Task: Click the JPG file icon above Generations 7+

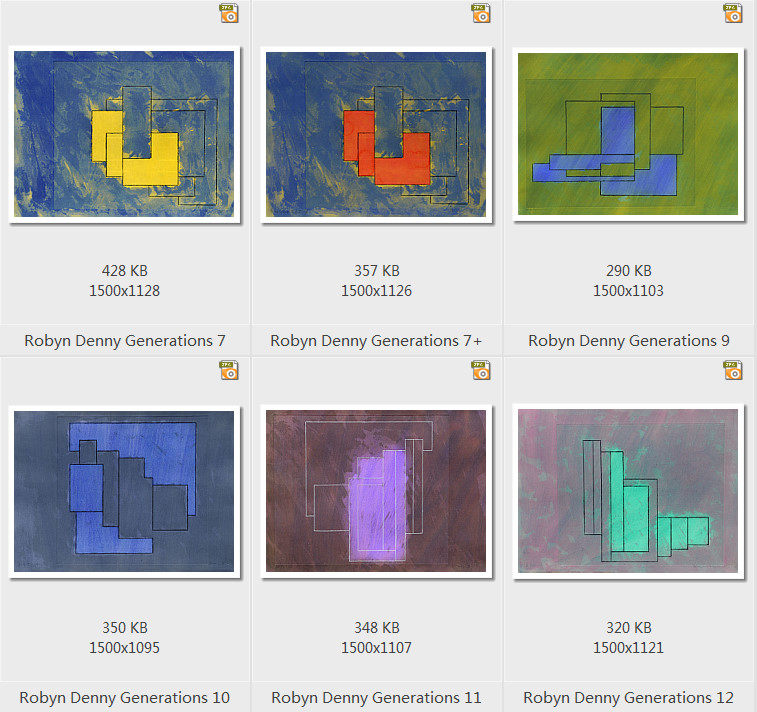Action: coord(481,13)
